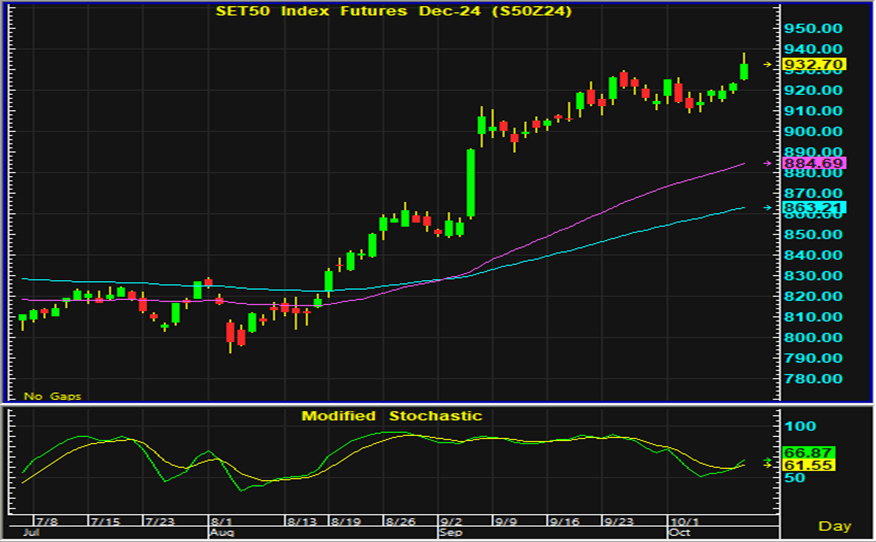Click the yellow 61.55 stochastic value
Image resolution: width=876 pixels, height=542 pixels.
click(x=802, y=466)
